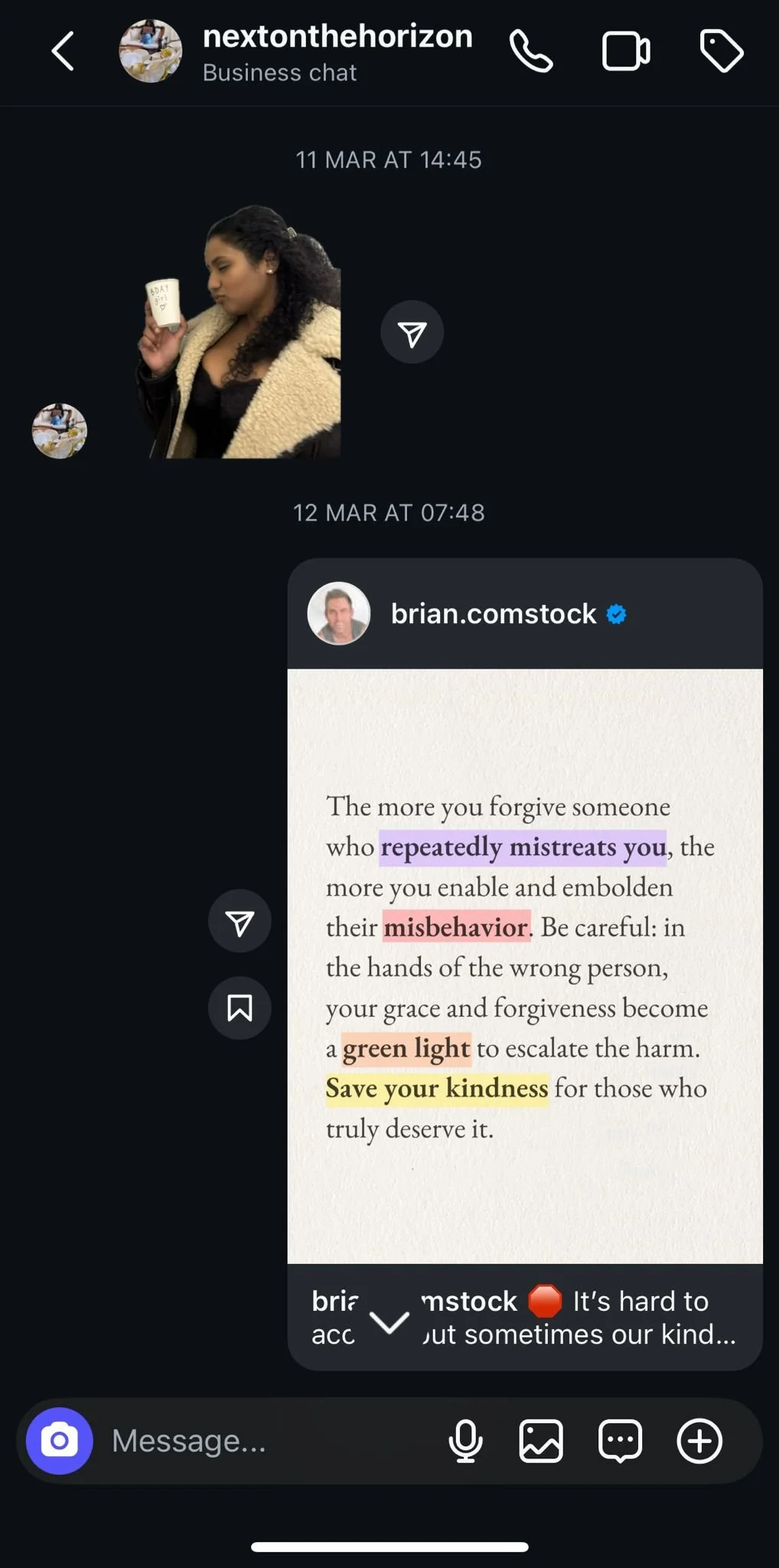Start an audio call with nextonthehorizon
Screen dimensions: 779x1568
click(x=531, y=51)
